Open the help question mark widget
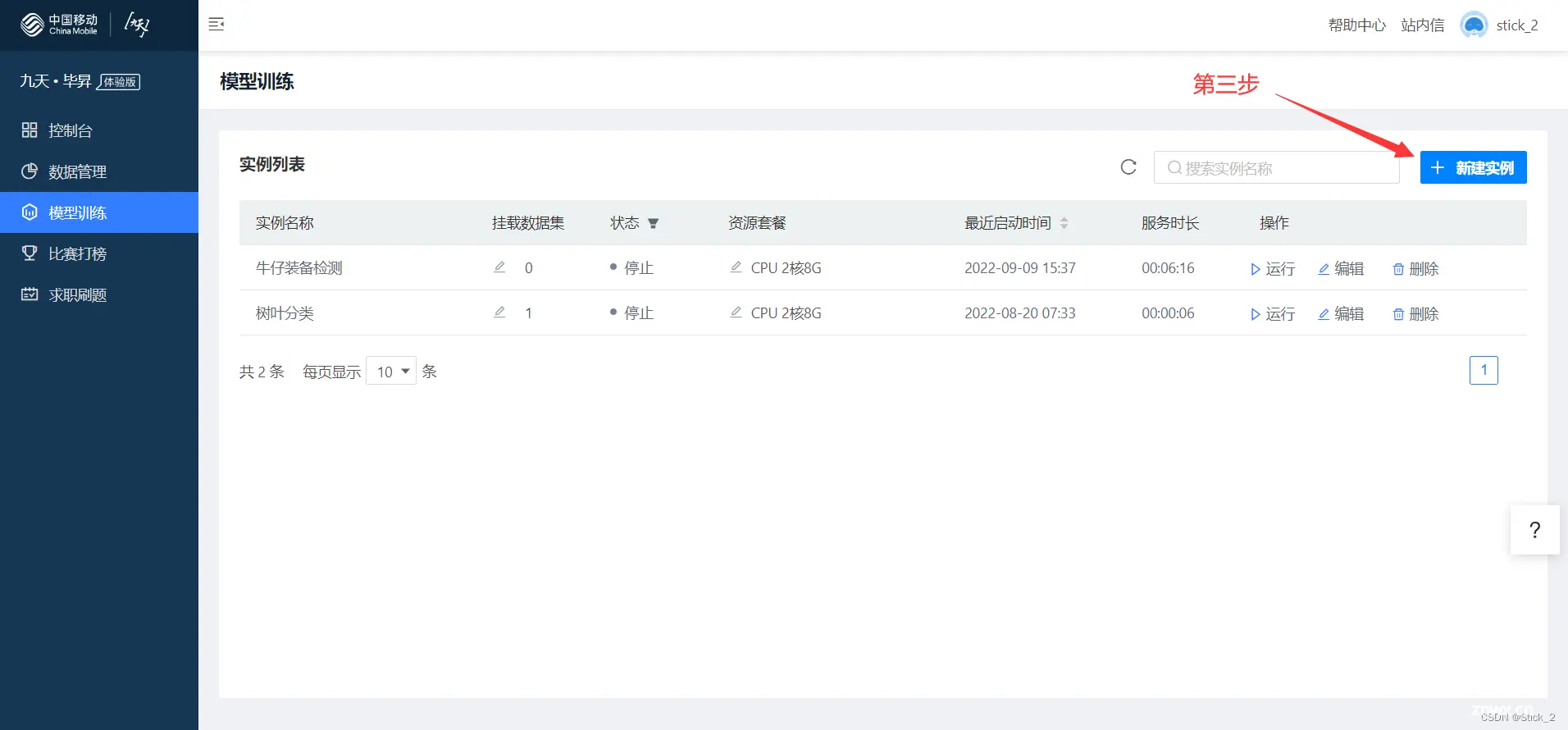Image resolution: width=1568 pixels, height=730 pixels. [1534, 530]
